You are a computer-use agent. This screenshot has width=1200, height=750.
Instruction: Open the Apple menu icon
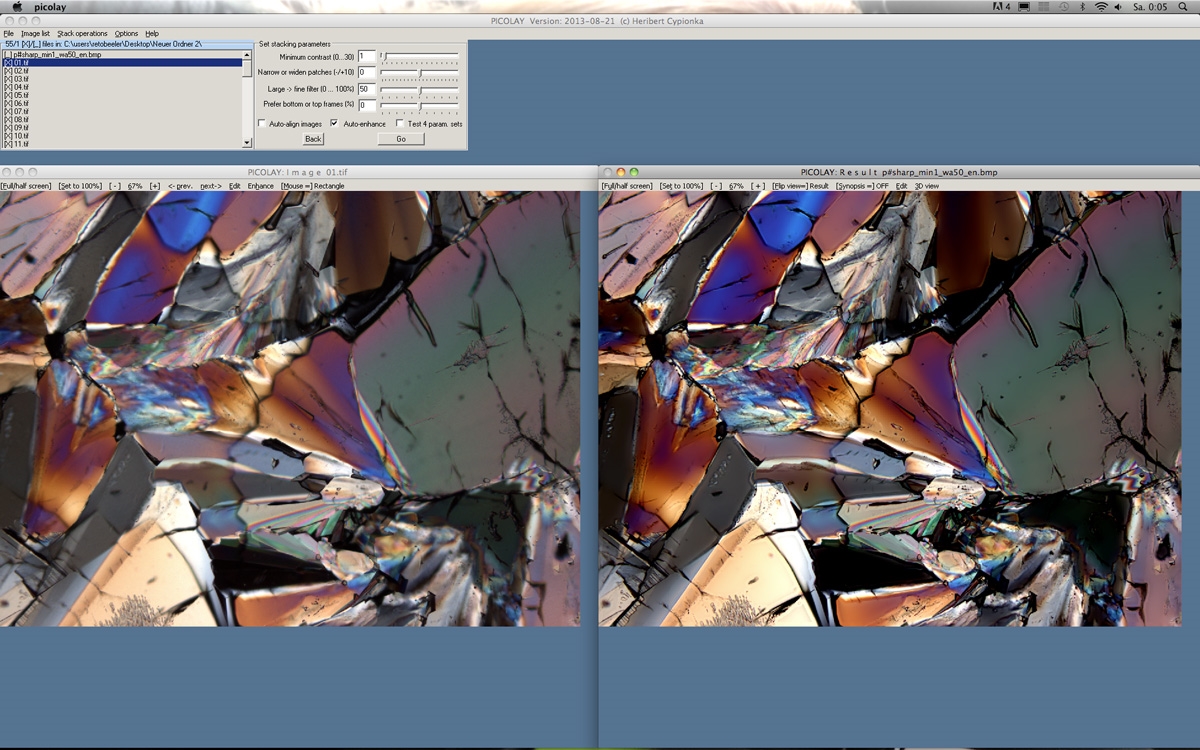pos(17,6)
